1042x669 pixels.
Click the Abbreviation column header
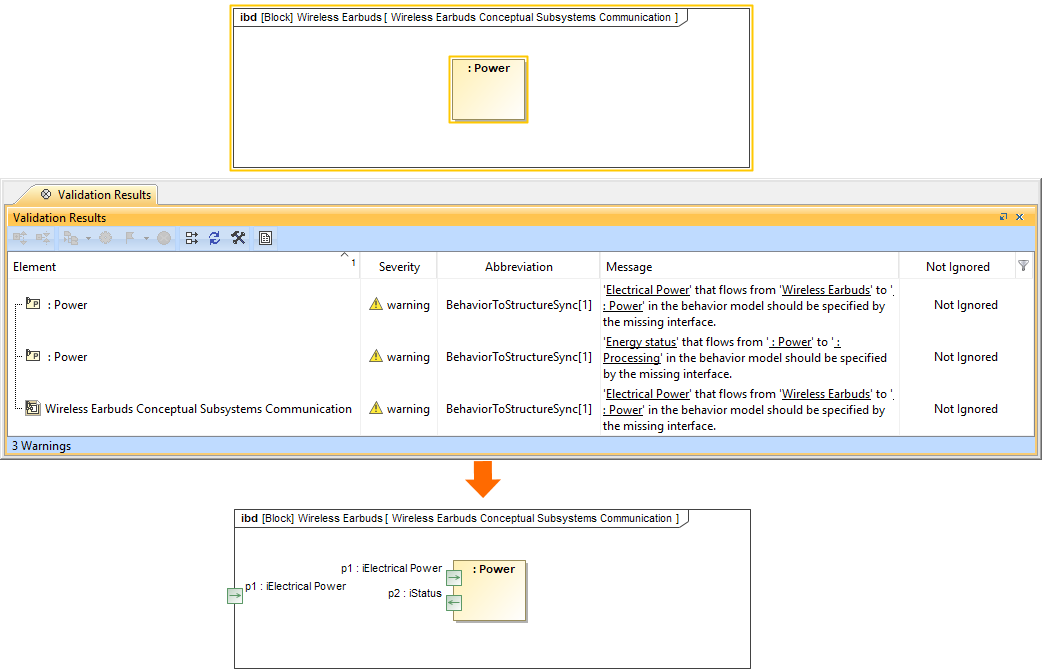518,267
